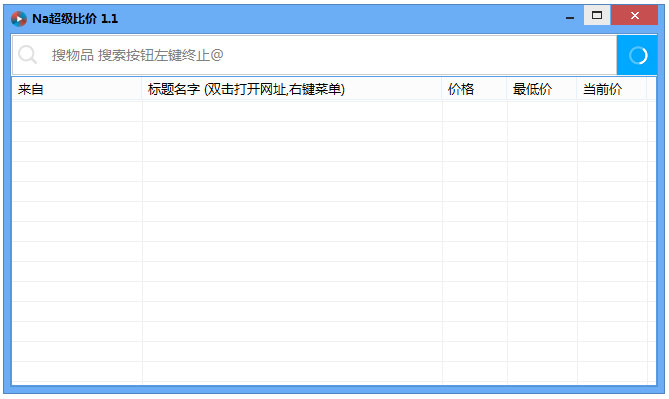Maximize the Na超级比价 window

click(597, 15)
